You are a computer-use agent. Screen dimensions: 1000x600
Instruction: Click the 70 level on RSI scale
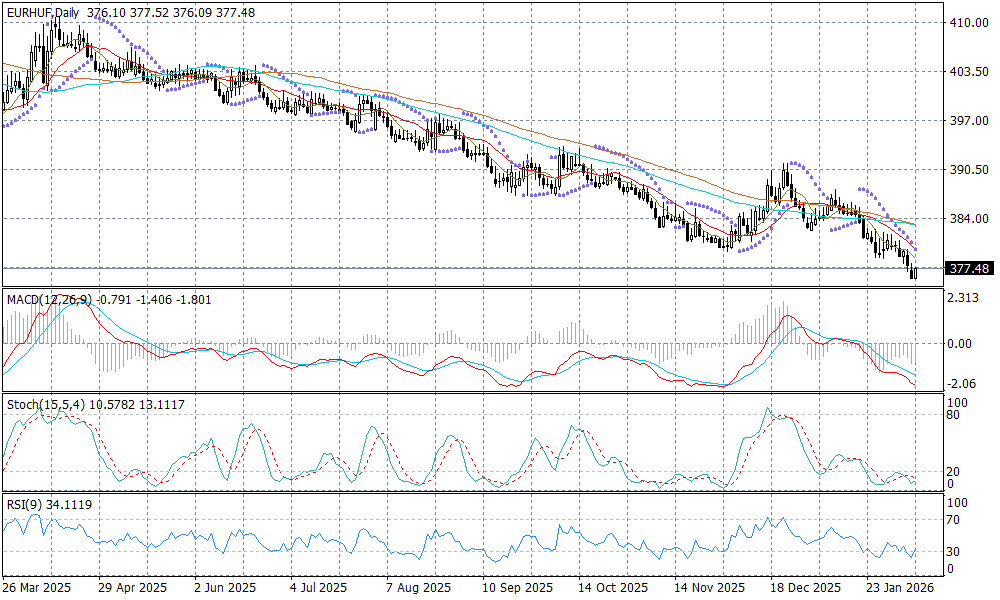click(x=957, y=520)
